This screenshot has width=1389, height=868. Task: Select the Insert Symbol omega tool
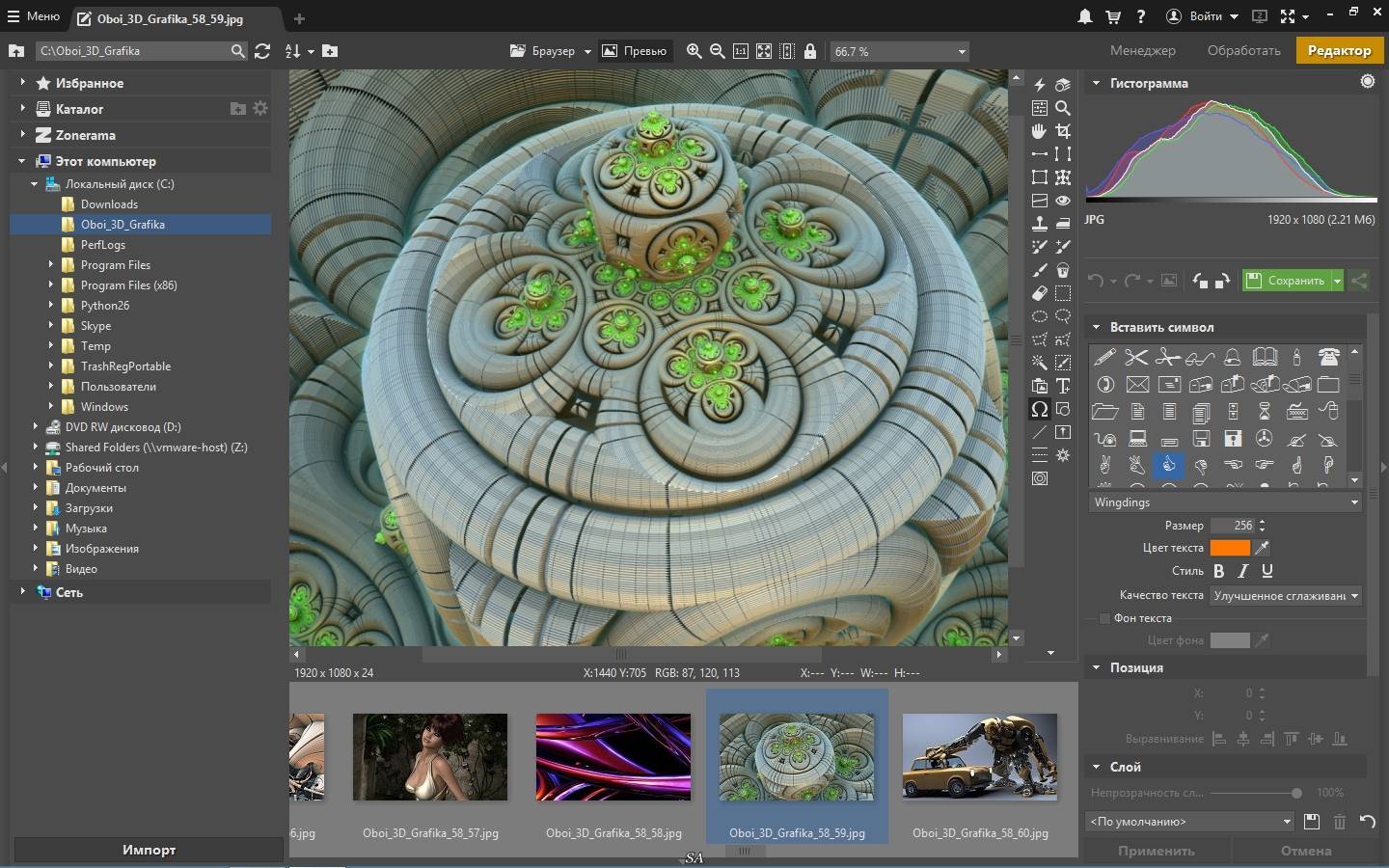pos(1039,409)
